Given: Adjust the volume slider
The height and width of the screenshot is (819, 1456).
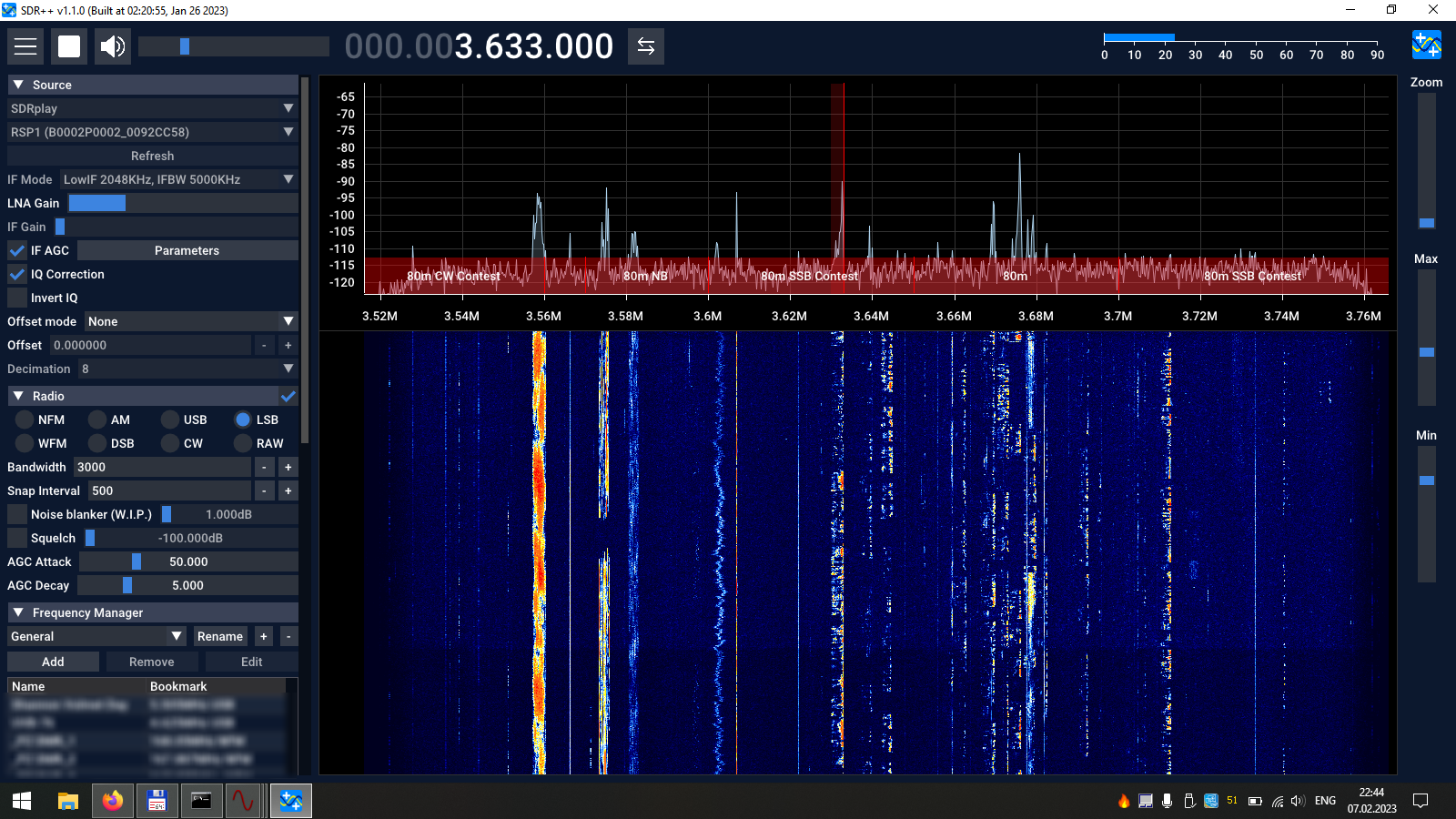Looking at the screenshot, I should click(234, 46).
